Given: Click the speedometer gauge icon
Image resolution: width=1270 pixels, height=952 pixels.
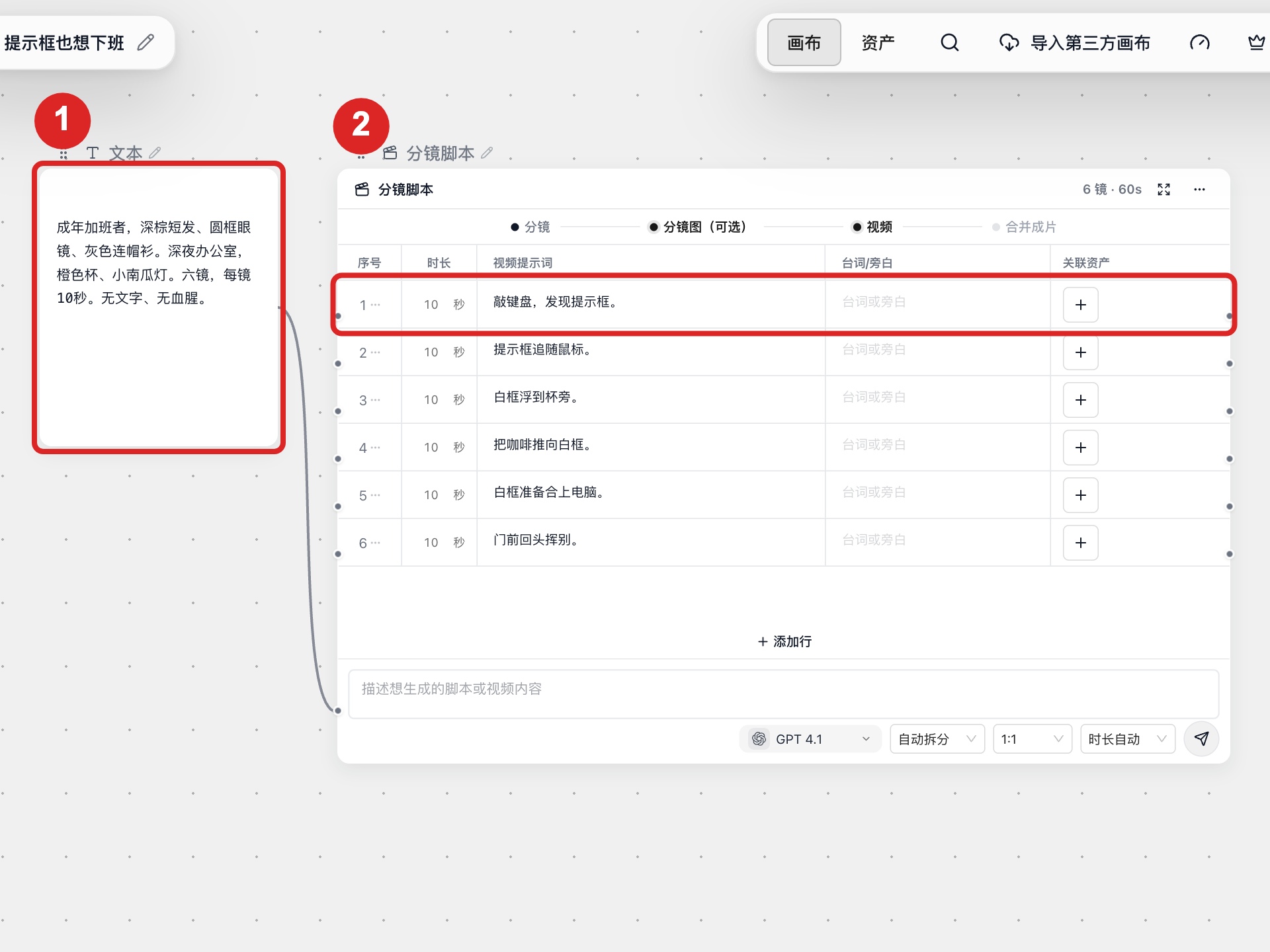Looking at the screenshot, I should [1199, 43].
